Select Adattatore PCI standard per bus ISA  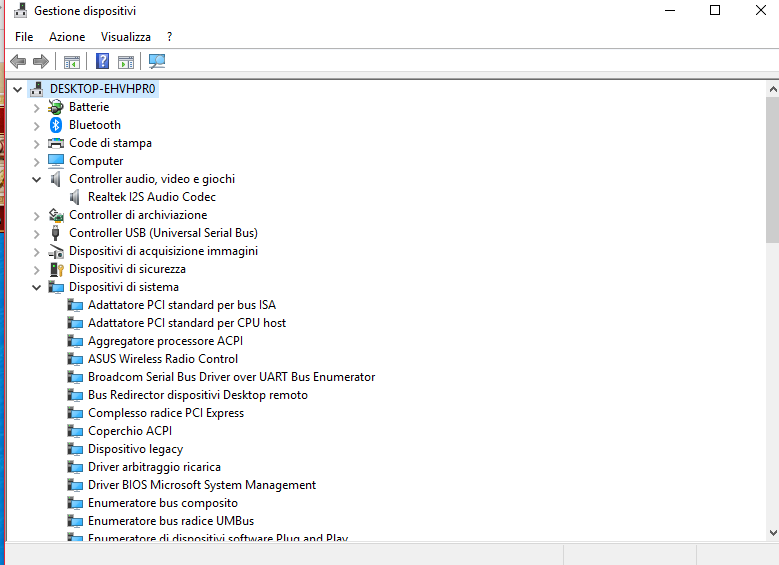pyautogui.click(x=182, y=305)
